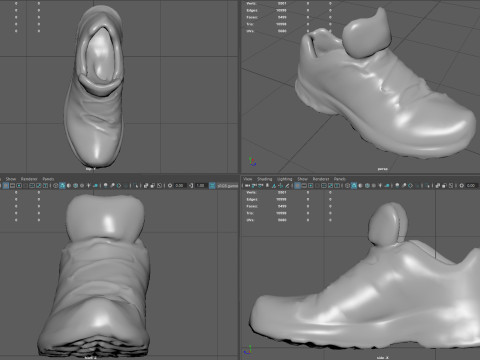The width and height of the screenshot is (480, 360).
Task: Open sRGB gamma dropdown in front view toolbar
Action: click(228, 185)
